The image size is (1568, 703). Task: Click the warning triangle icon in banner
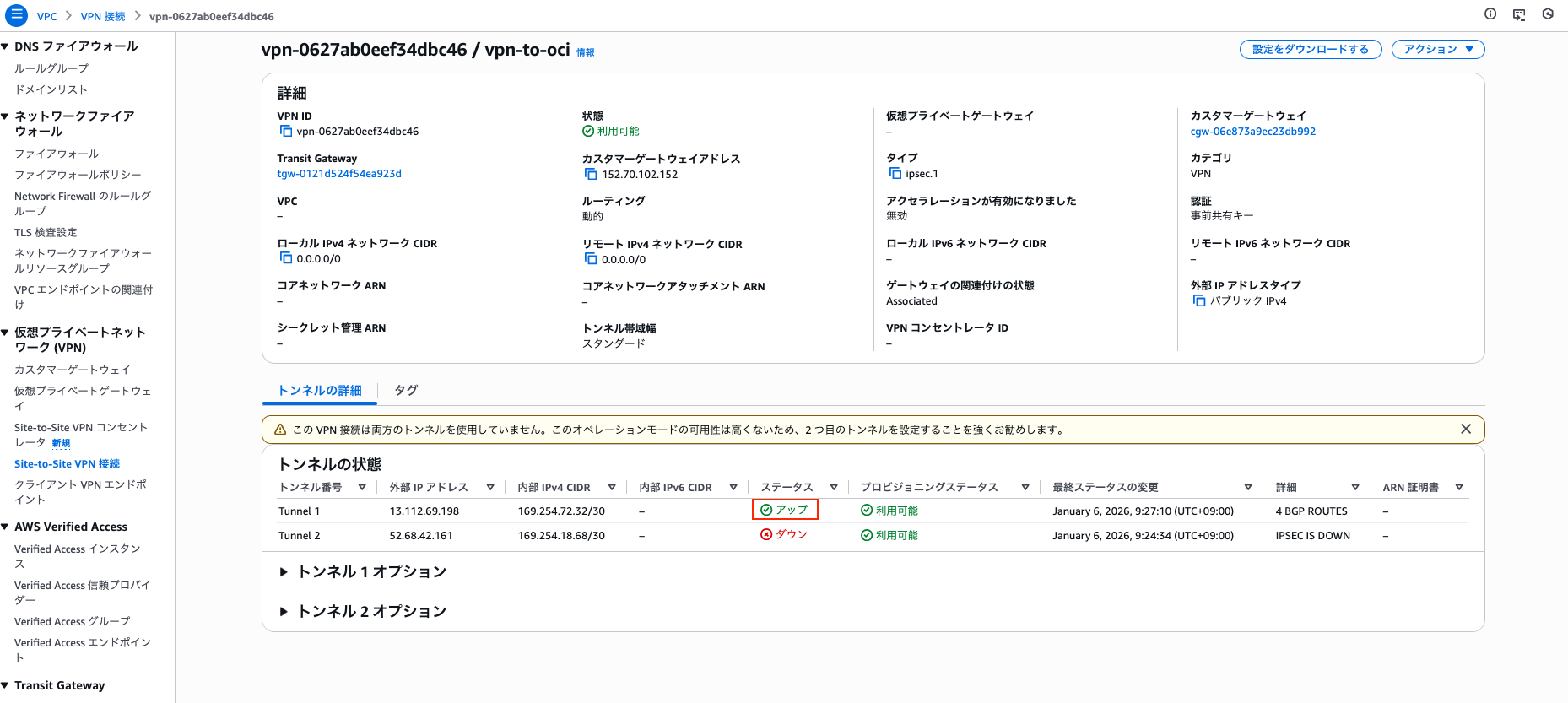pos(280,430)
